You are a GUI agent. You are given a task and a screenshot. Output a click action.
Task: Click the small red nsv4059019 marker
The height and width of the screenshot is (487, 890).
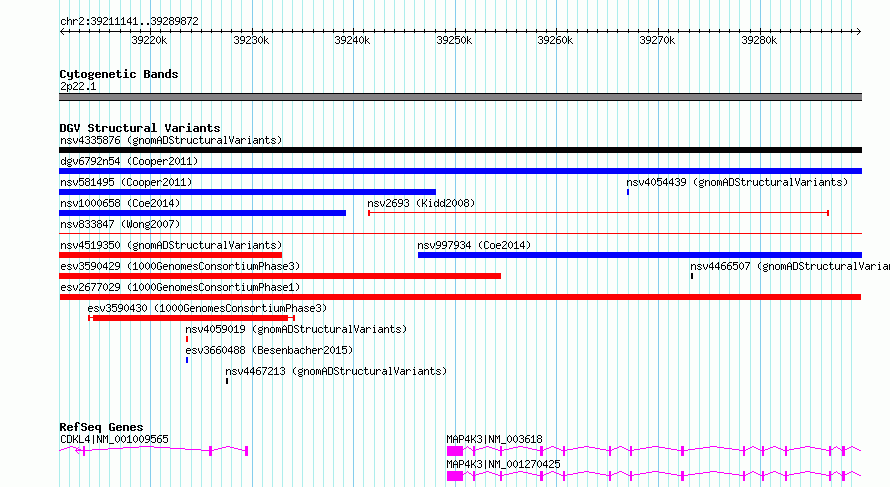(187, 339)
